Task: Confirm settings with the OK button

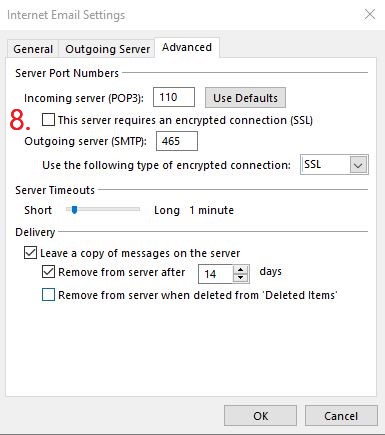Action: (260, 416)
